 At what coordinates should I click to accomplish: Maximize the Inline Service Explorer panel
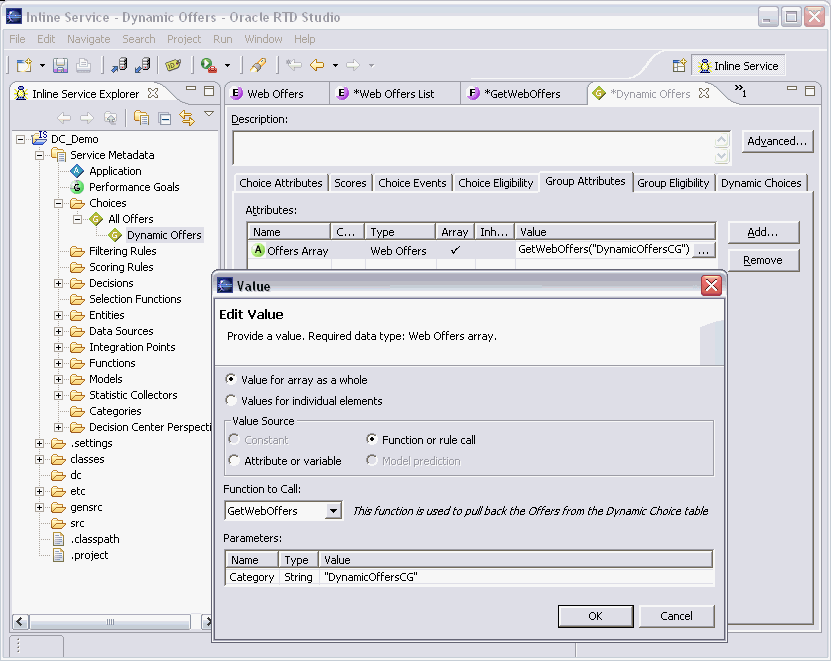(x=209, y=91)
